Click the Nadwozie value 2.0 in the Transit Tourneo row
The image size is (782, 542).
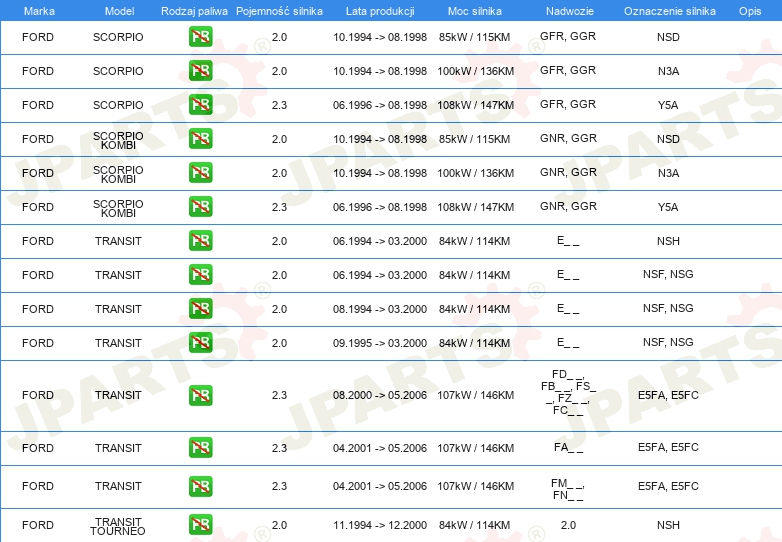pyautogui.click(x=568, y=525)
